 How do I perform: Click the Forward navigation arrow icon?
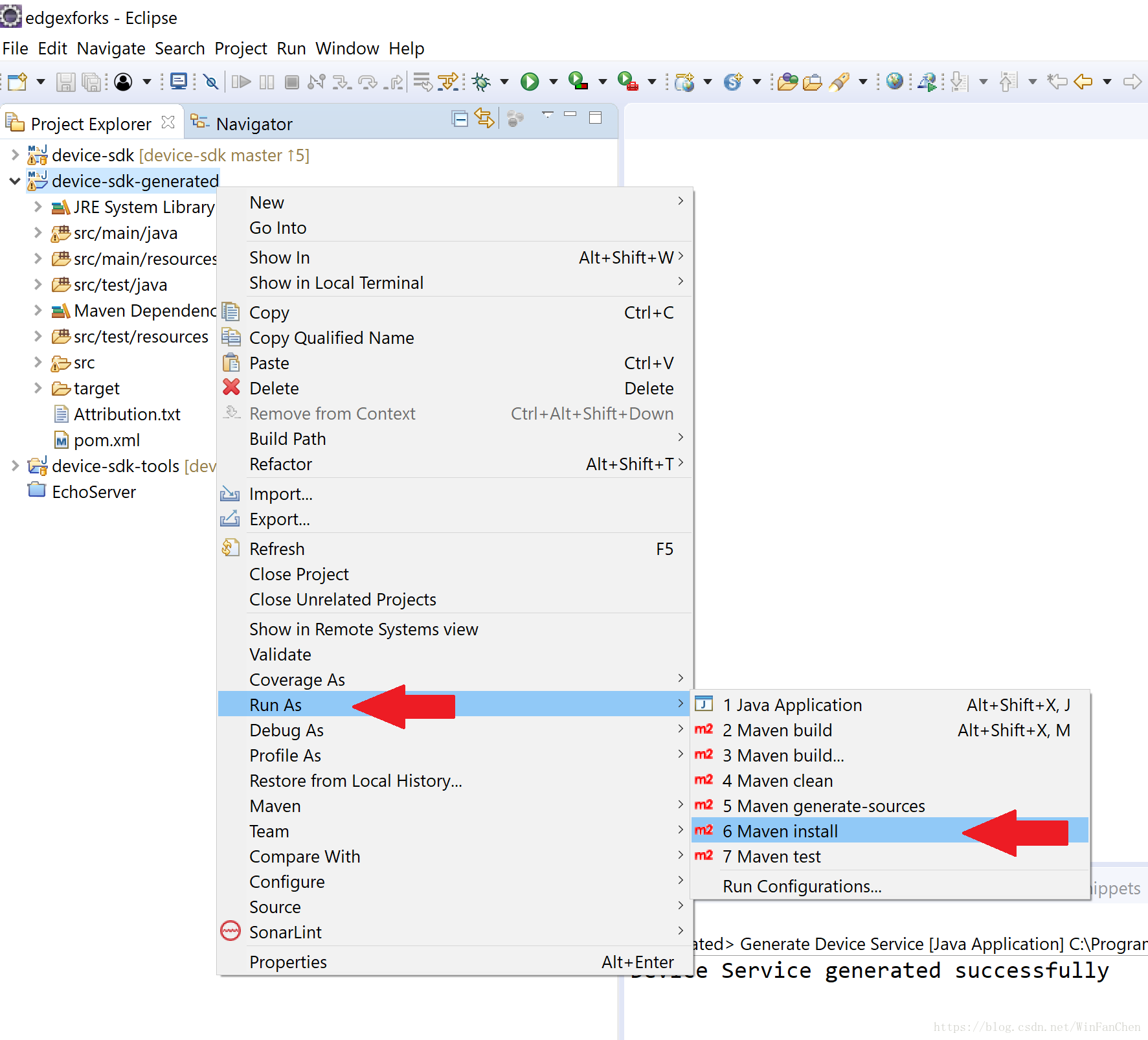point(1132,82)
